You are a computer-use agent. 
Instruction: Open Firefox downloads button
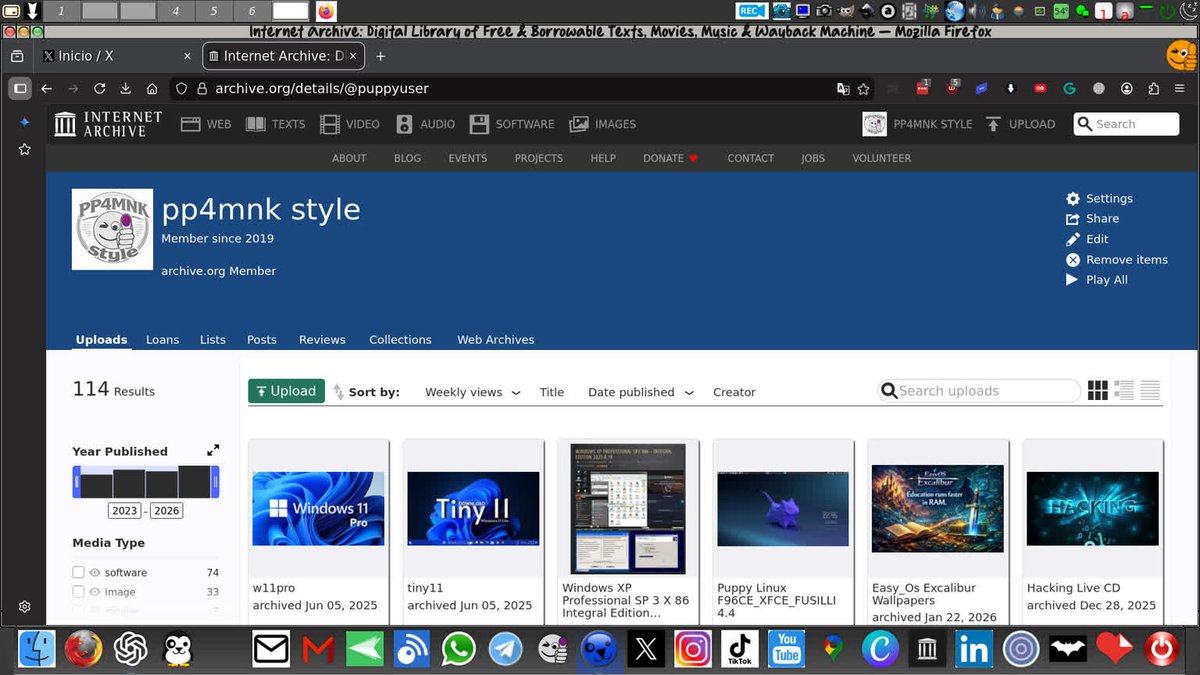125,88
